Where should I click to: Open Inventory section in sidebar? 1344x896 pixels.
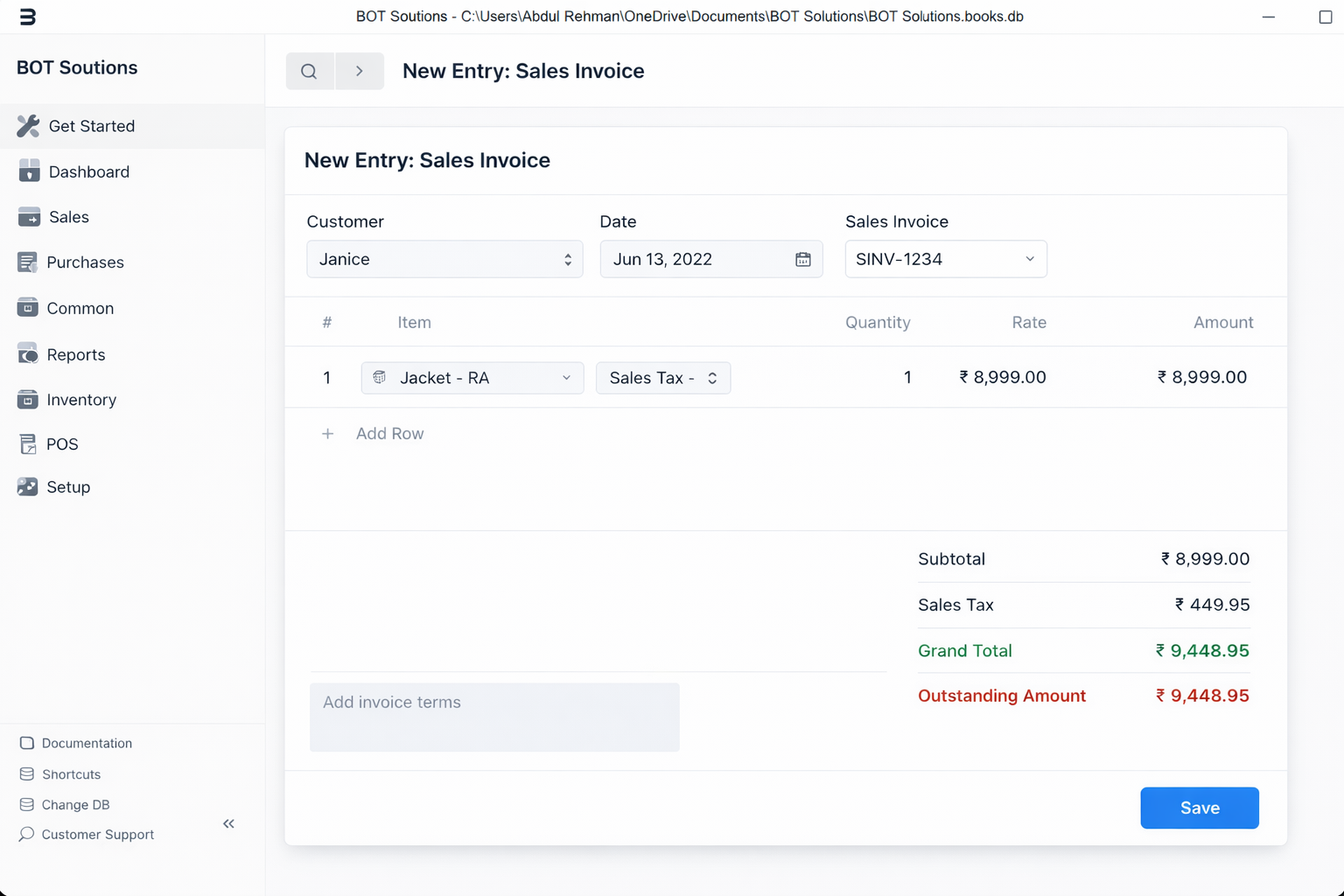80,400
